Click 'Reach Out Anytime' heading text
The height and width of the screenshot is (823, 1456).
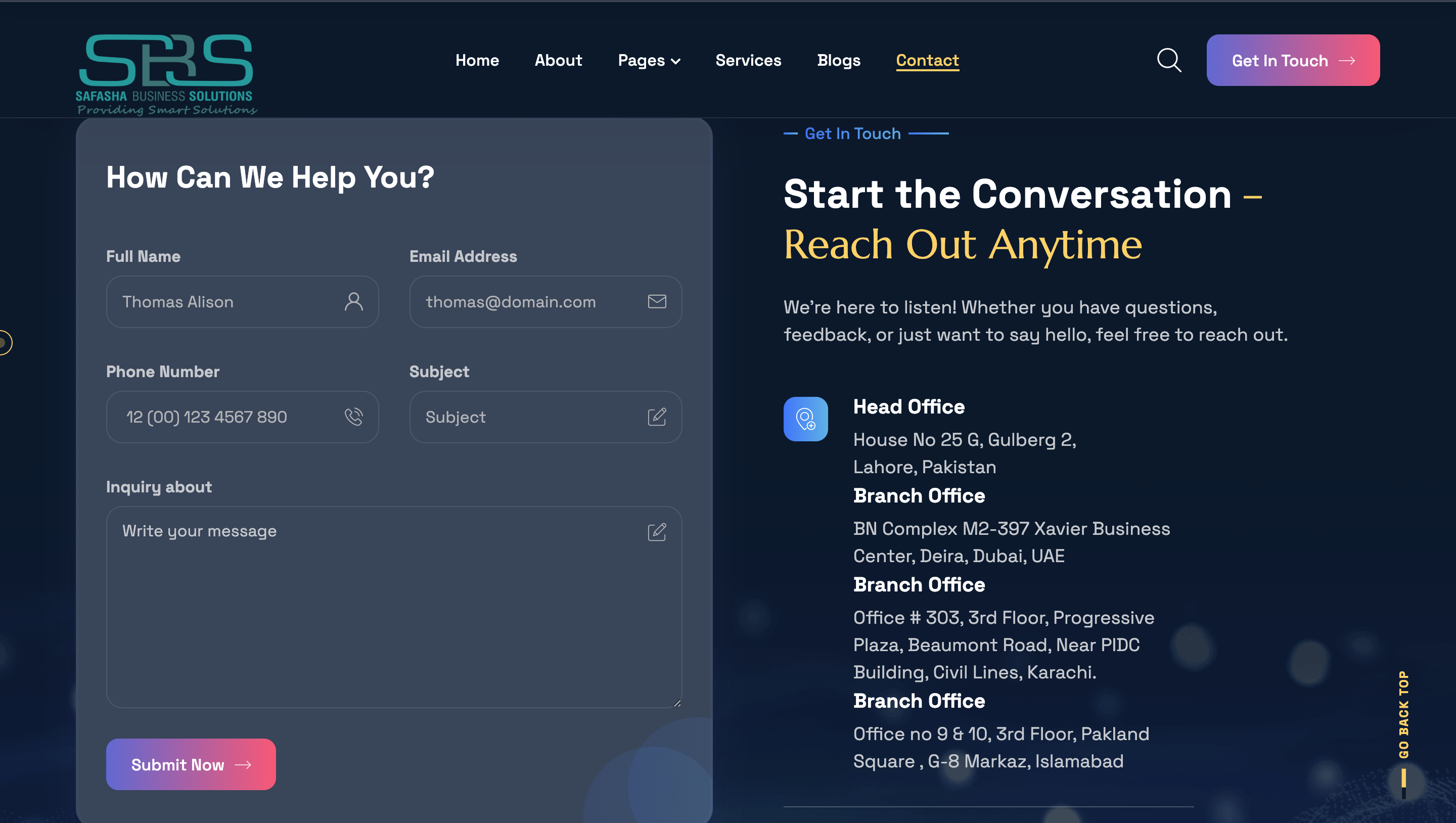pos(963,245)
